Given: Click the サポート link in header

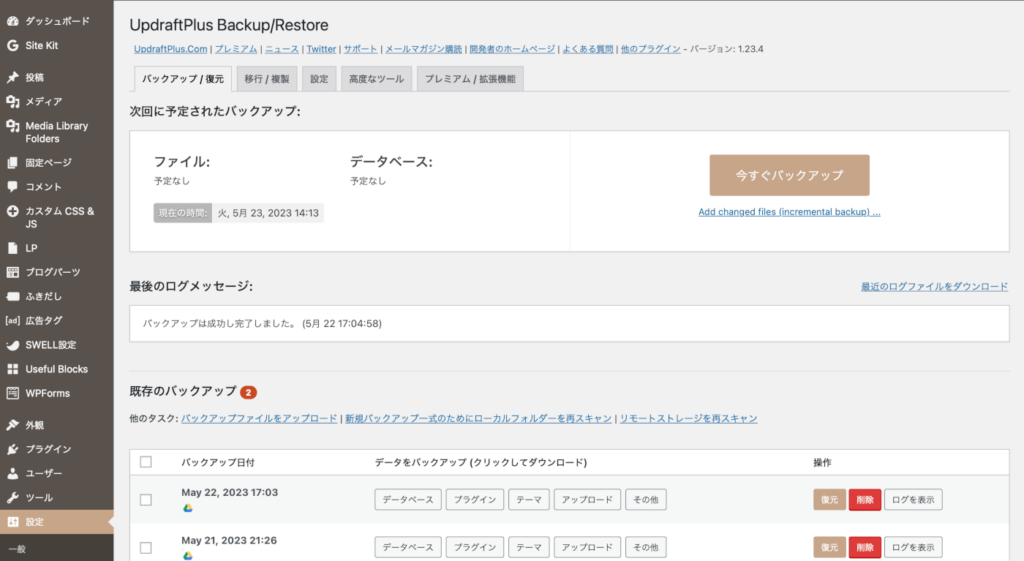Looking at the screenshot, I should [x=360, y=49].
